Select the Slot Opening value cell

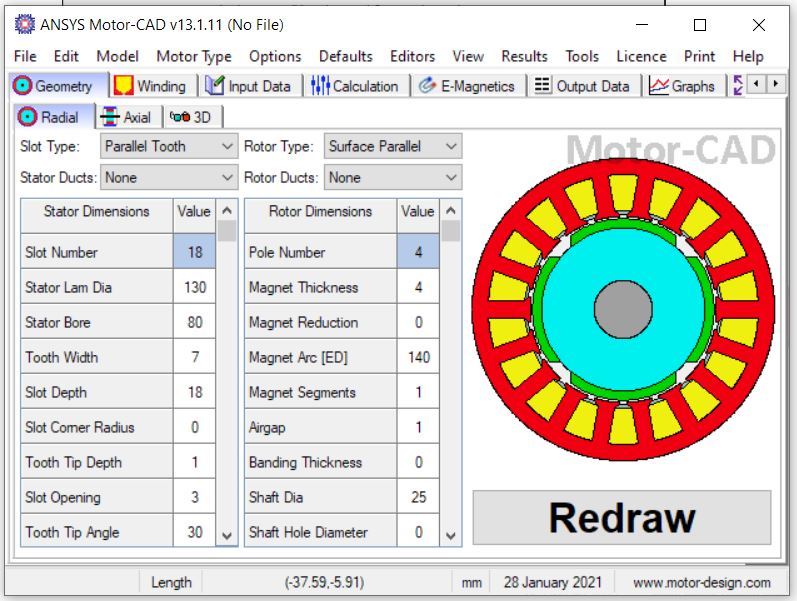[195, 497]
